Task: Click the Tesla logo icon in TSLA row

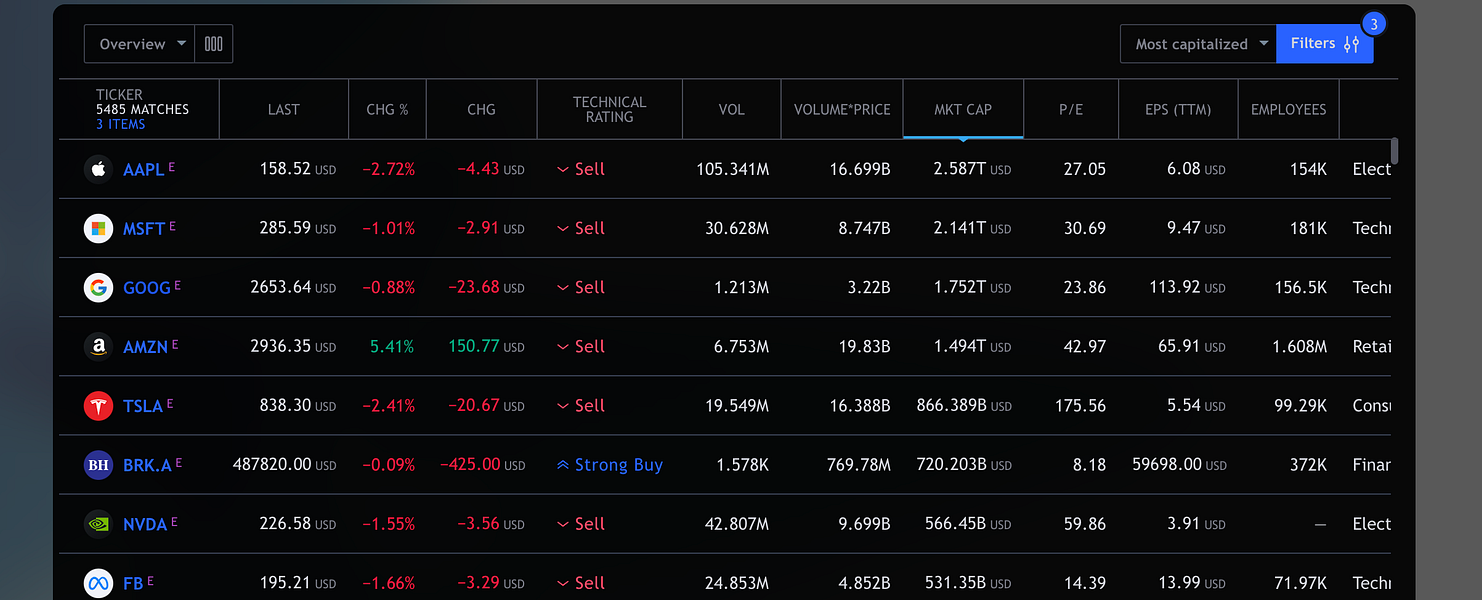Action: (x=98, y=405)
